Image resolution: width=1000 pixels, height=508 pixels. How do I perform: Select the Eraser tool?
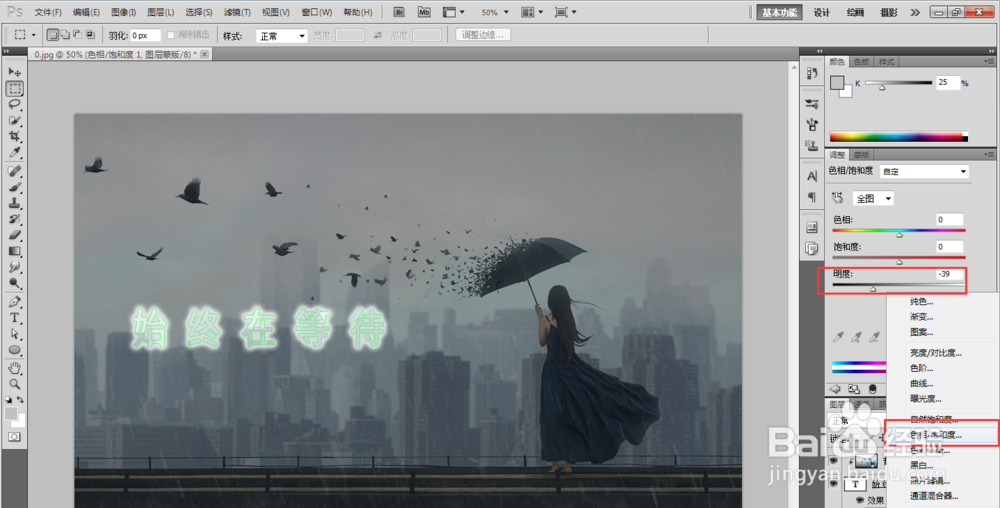(15, 235)
